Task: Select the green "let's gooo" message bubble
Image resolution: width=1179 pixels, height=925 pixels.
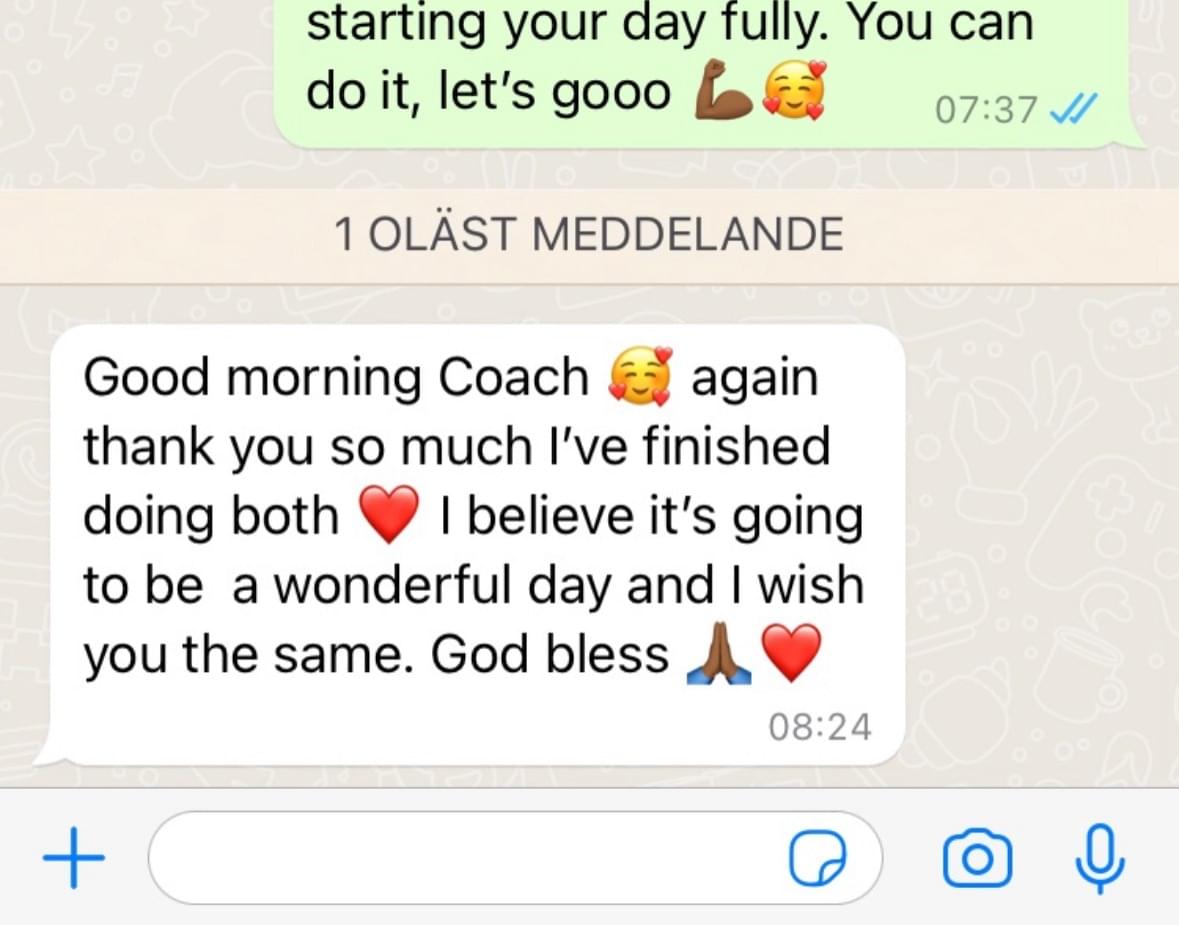Action: [x=707, y=72]
